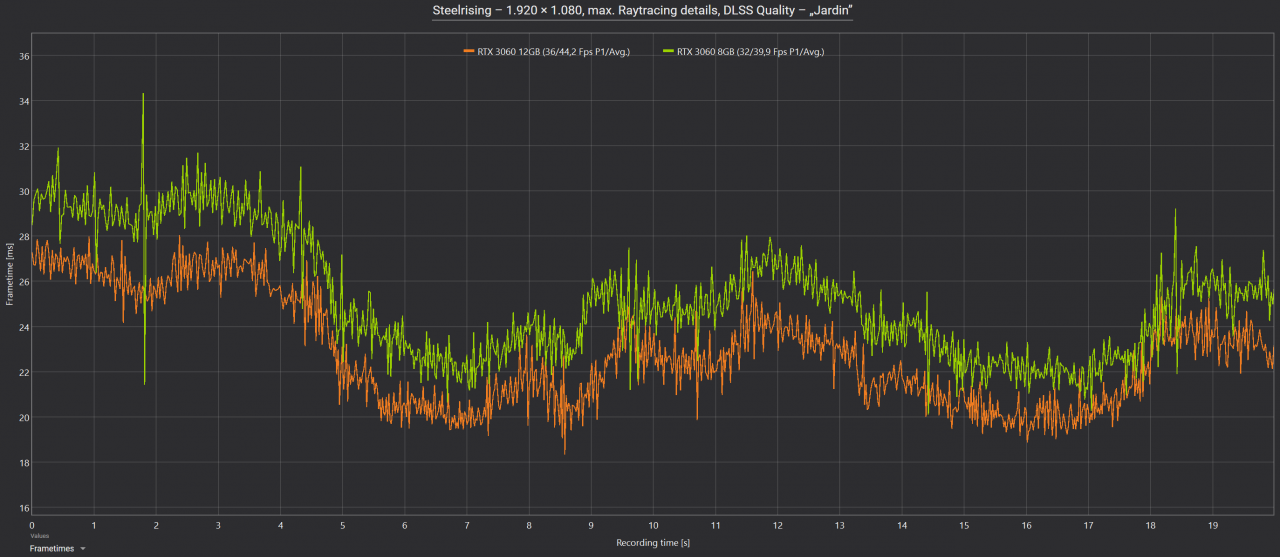Click the 16 tick on the frametime axis
1280x557 pixels.
click(x=23, y=508)
